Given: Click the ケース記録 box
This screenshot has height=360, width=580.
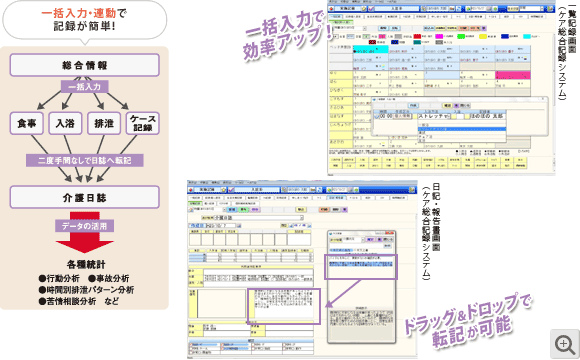Looking at the screenshot, I should (x=143, y=123).
